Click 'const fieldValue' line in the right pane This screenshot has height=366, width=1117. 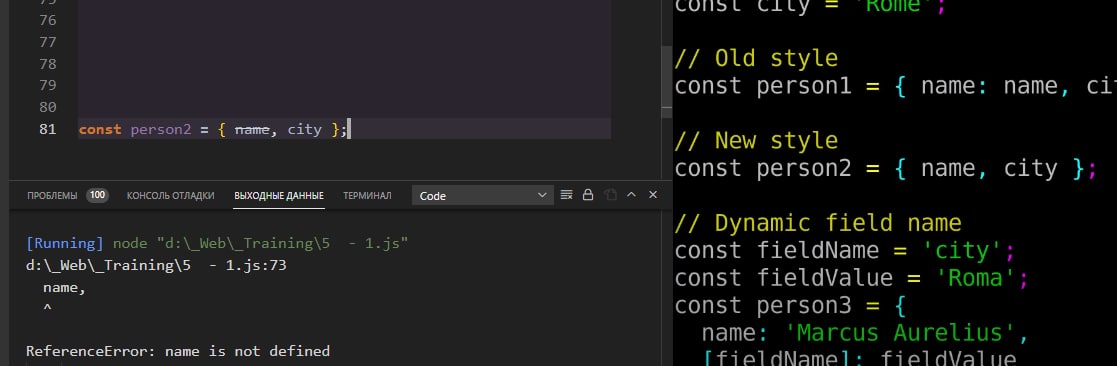pos(852,278)
